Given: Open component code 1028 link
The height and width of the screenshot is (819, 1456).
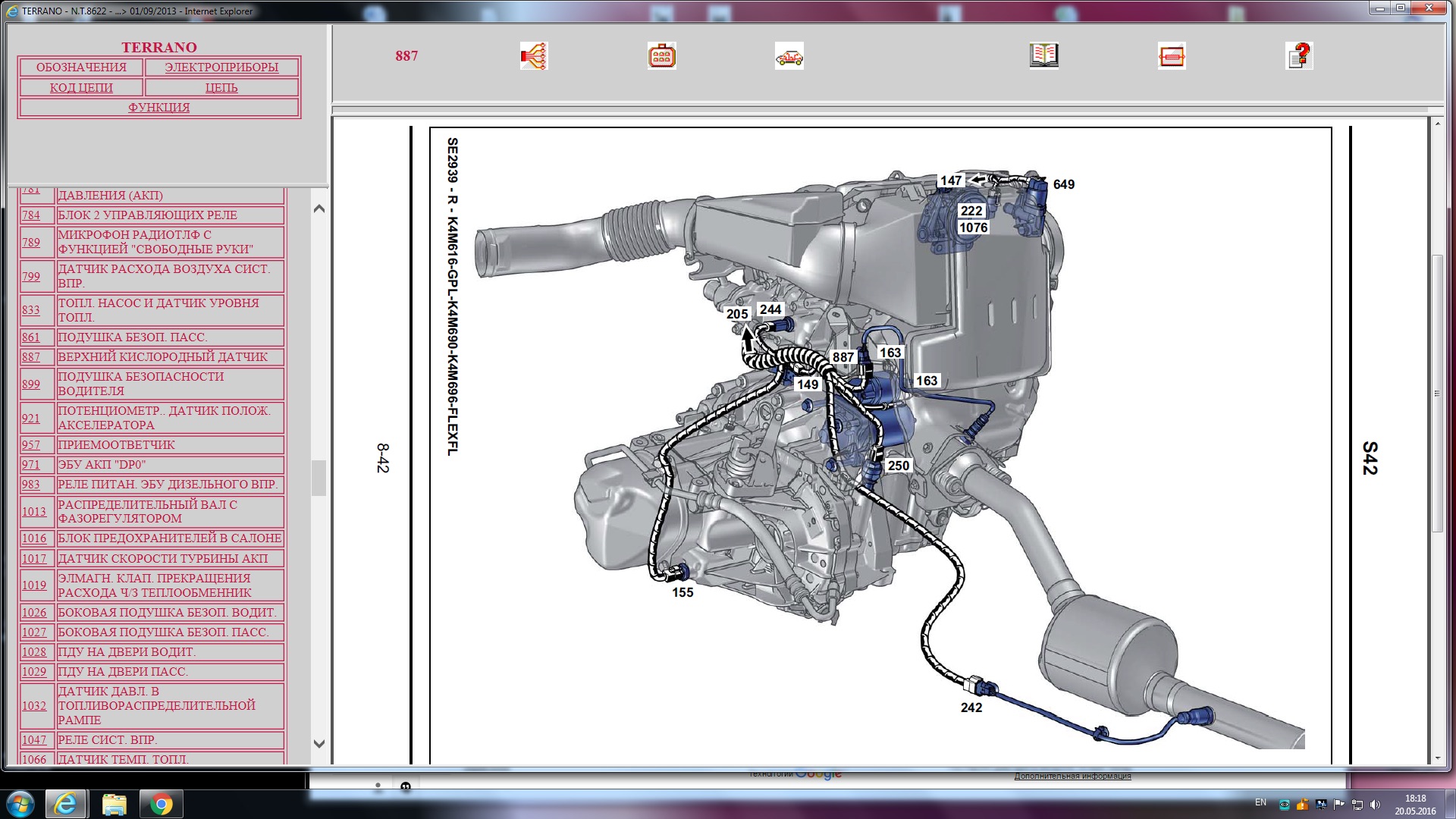Looking at the screenshot, I should pos(34,652).
